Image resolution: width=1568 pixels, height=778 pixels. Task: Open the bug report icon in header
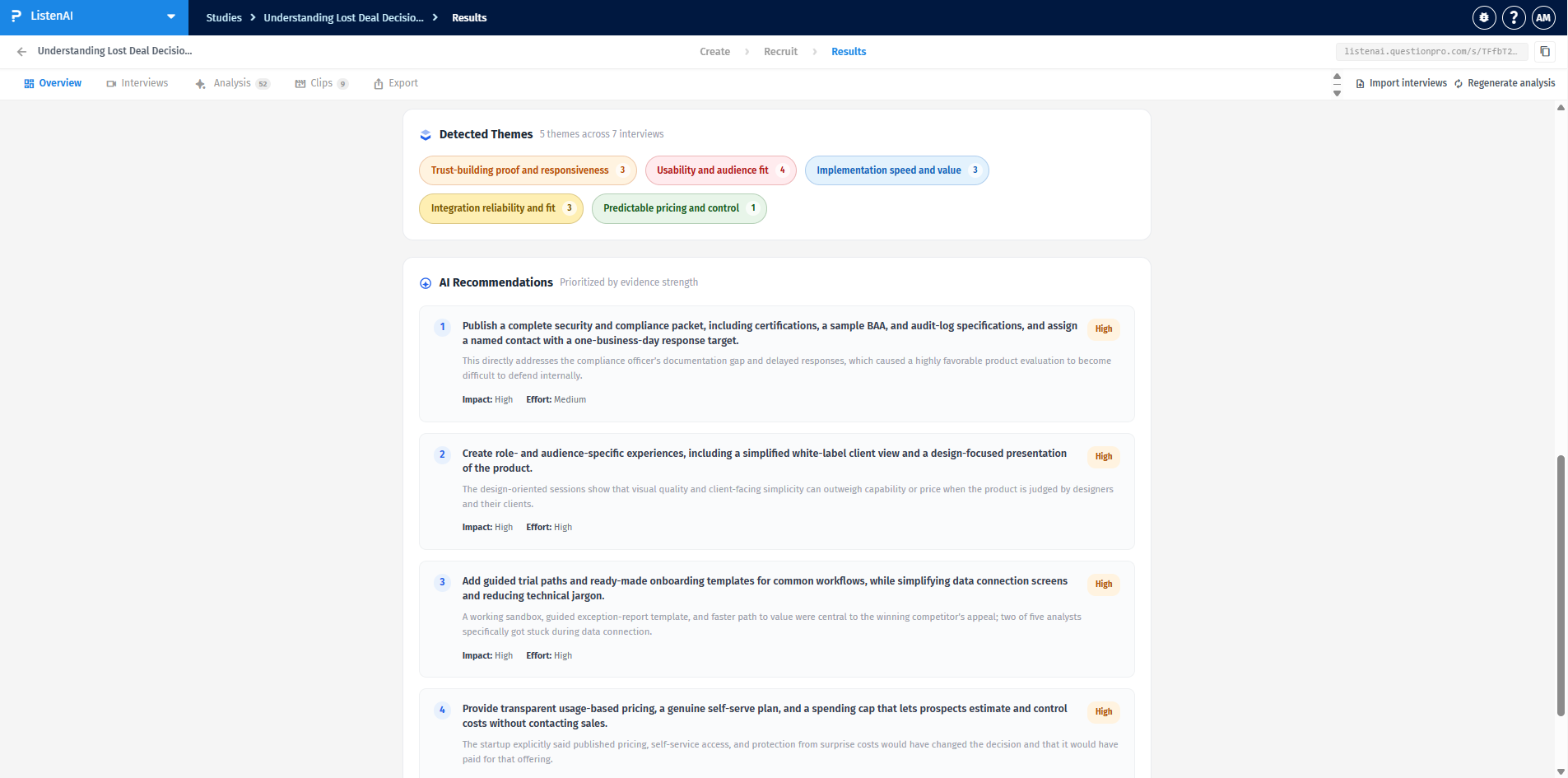pos(1484,17)
